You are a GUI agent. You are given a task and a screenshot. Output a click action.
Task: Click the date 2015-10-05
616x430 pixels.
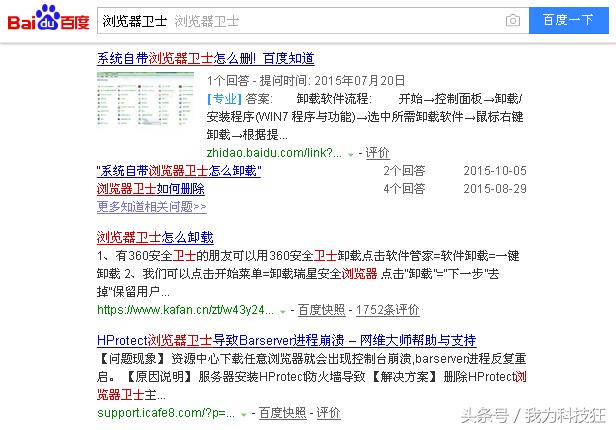click(x=495, y=171)
